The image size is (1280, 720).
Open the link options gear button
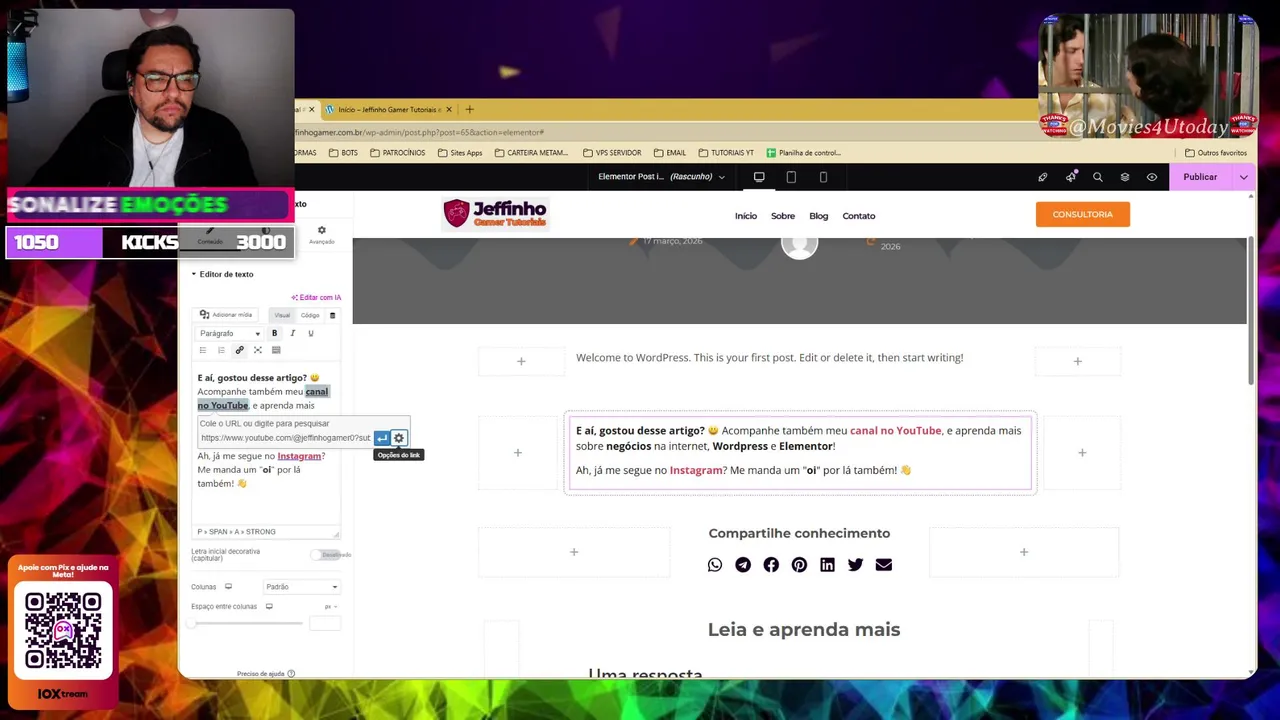point(399,438)
